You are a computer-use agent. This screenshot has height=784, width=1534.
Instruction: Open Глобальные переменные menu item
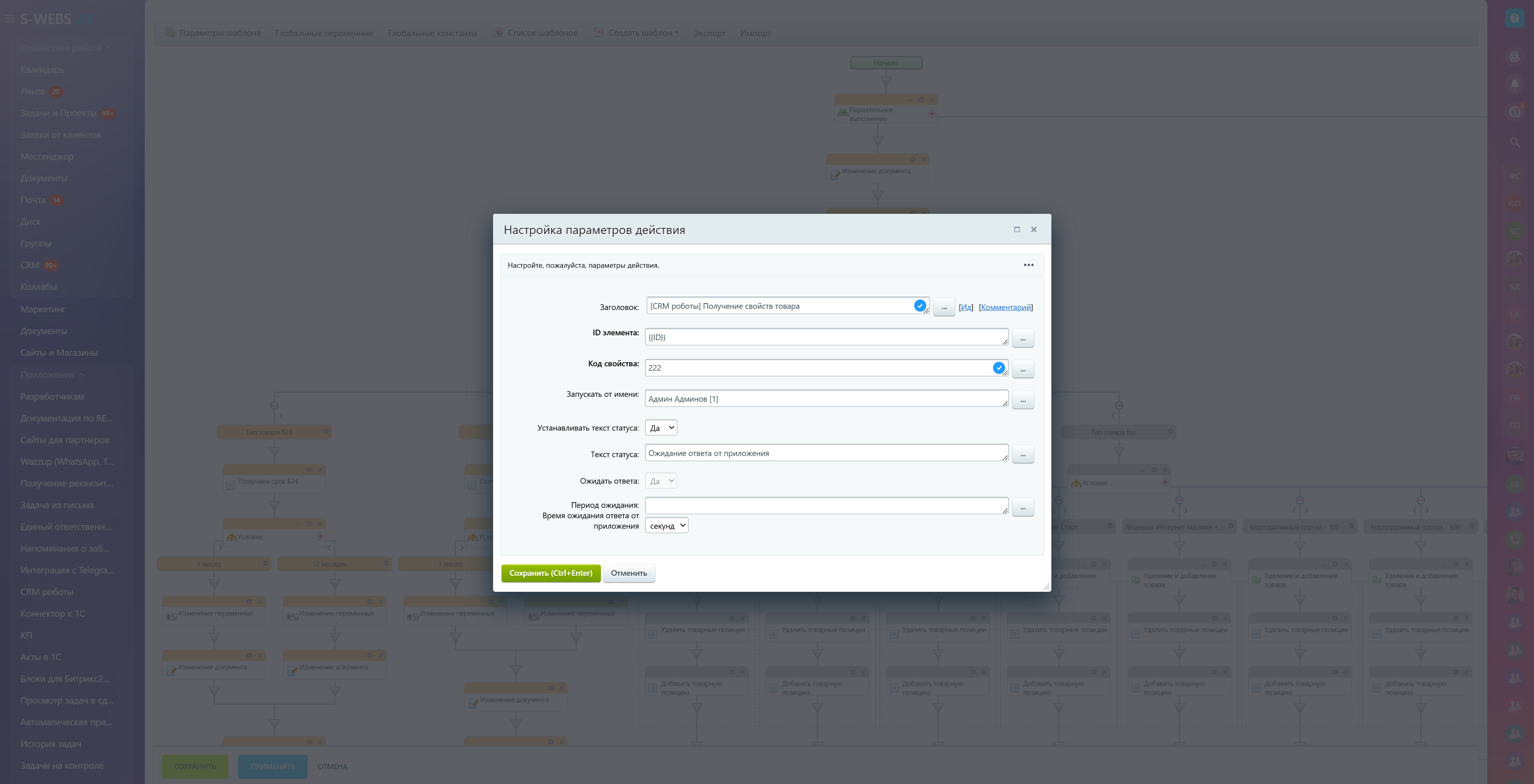click(x=324, y=33)
